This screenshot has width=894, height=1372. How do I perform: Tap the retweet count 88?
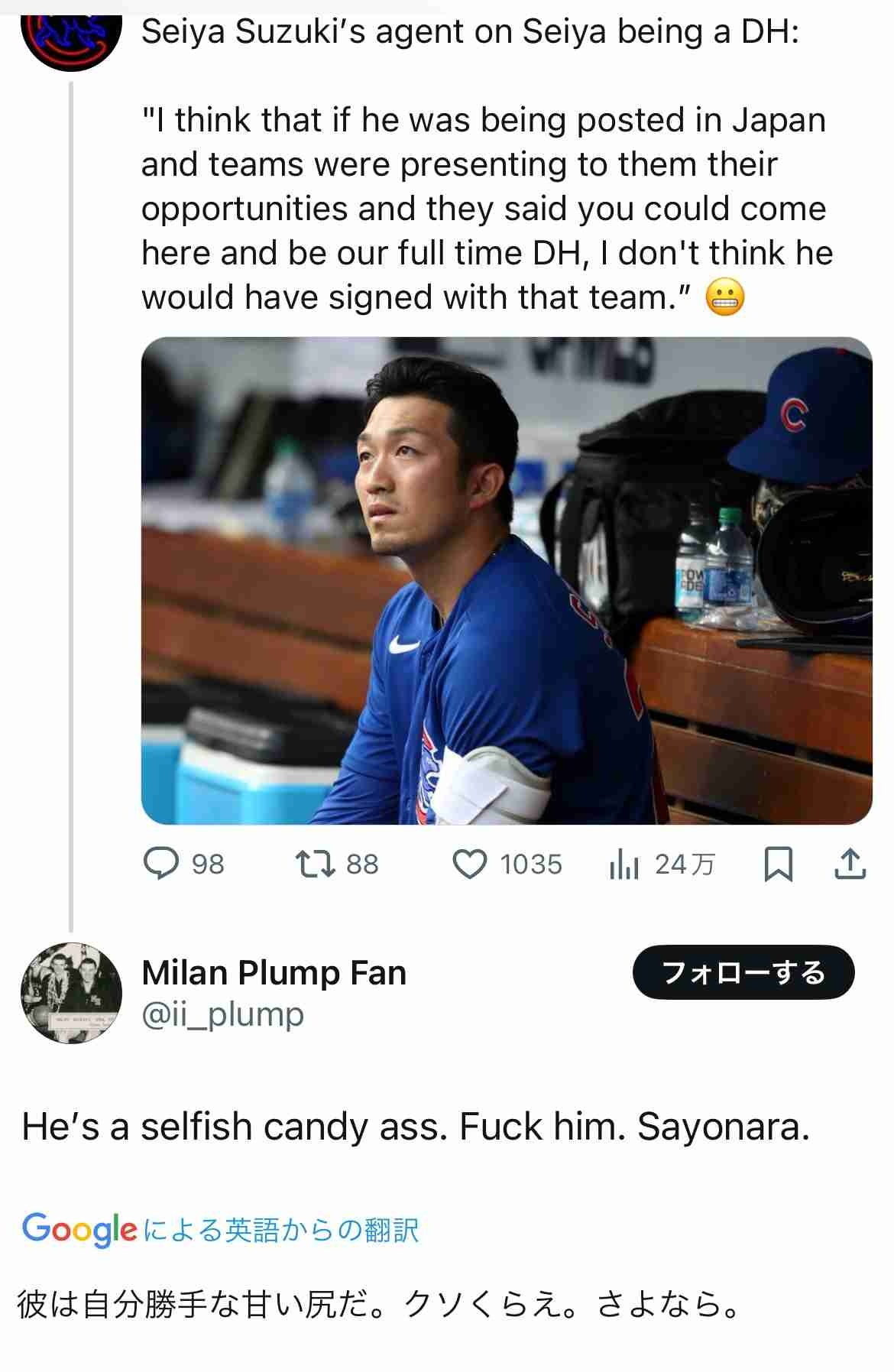pos(362,864)
